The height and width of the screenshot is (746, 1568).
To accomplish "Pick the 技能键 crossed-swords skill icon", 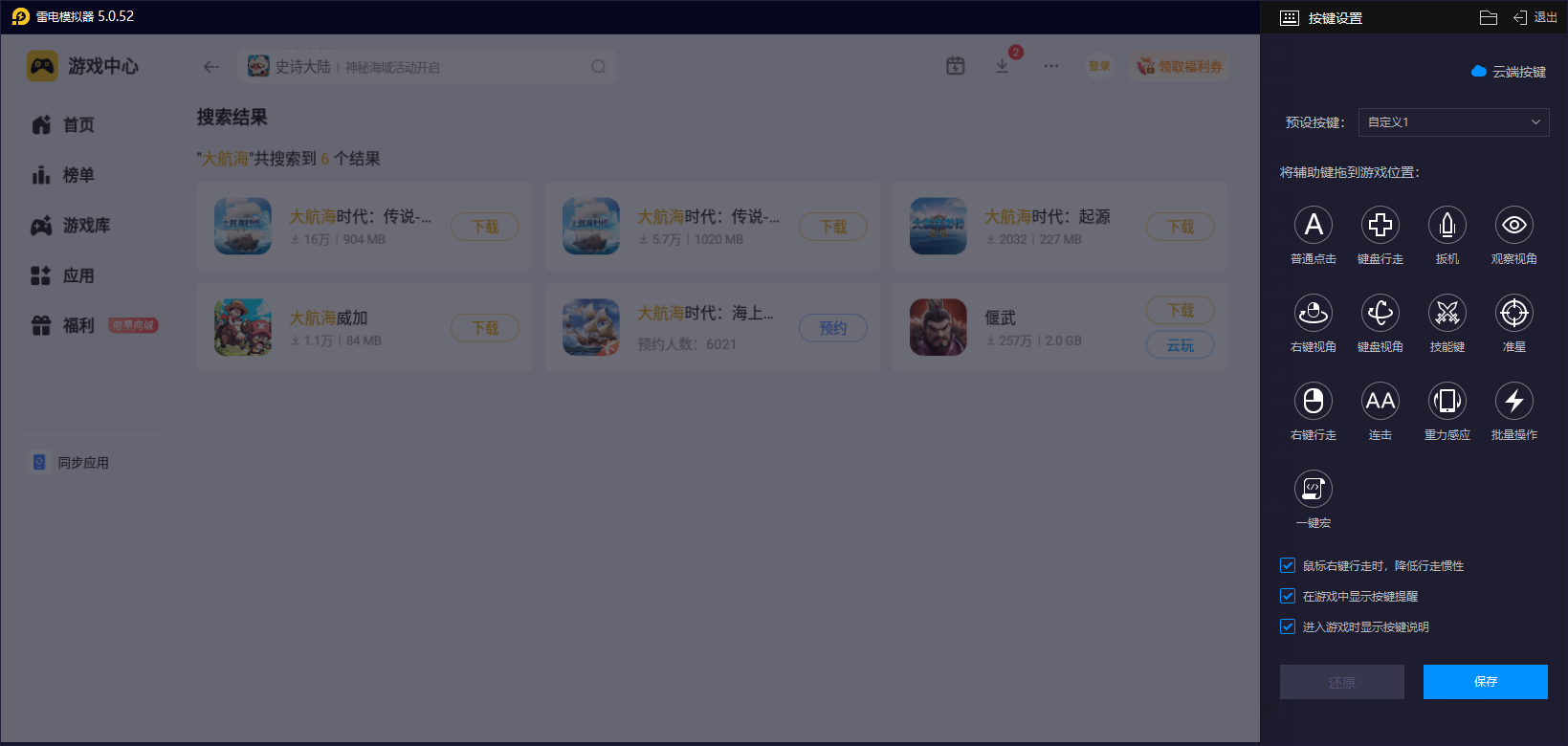I will [1447, 313].
